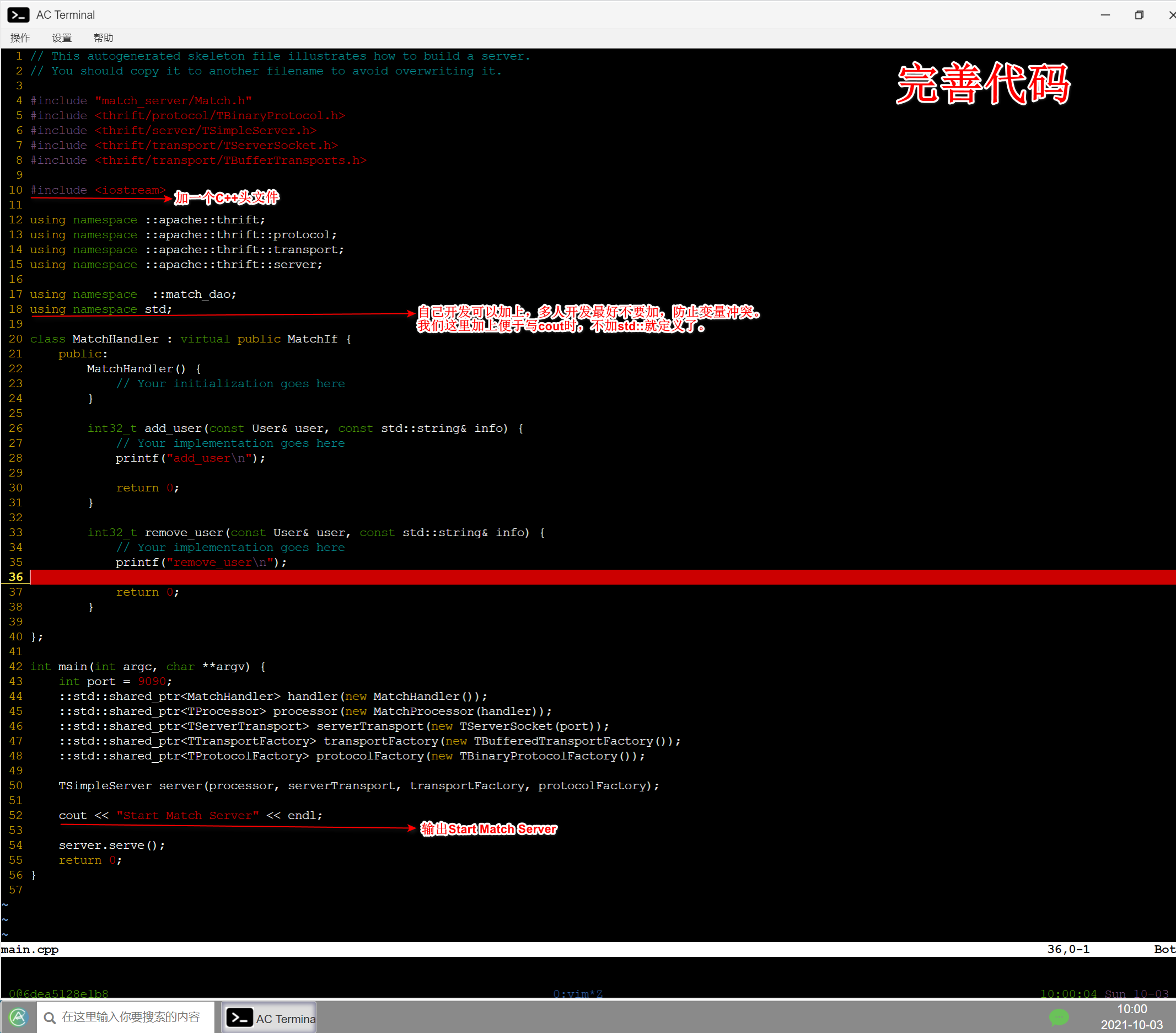
Task: Click TSimpleServer server declaration line 50
Action: tap(359, 786)
